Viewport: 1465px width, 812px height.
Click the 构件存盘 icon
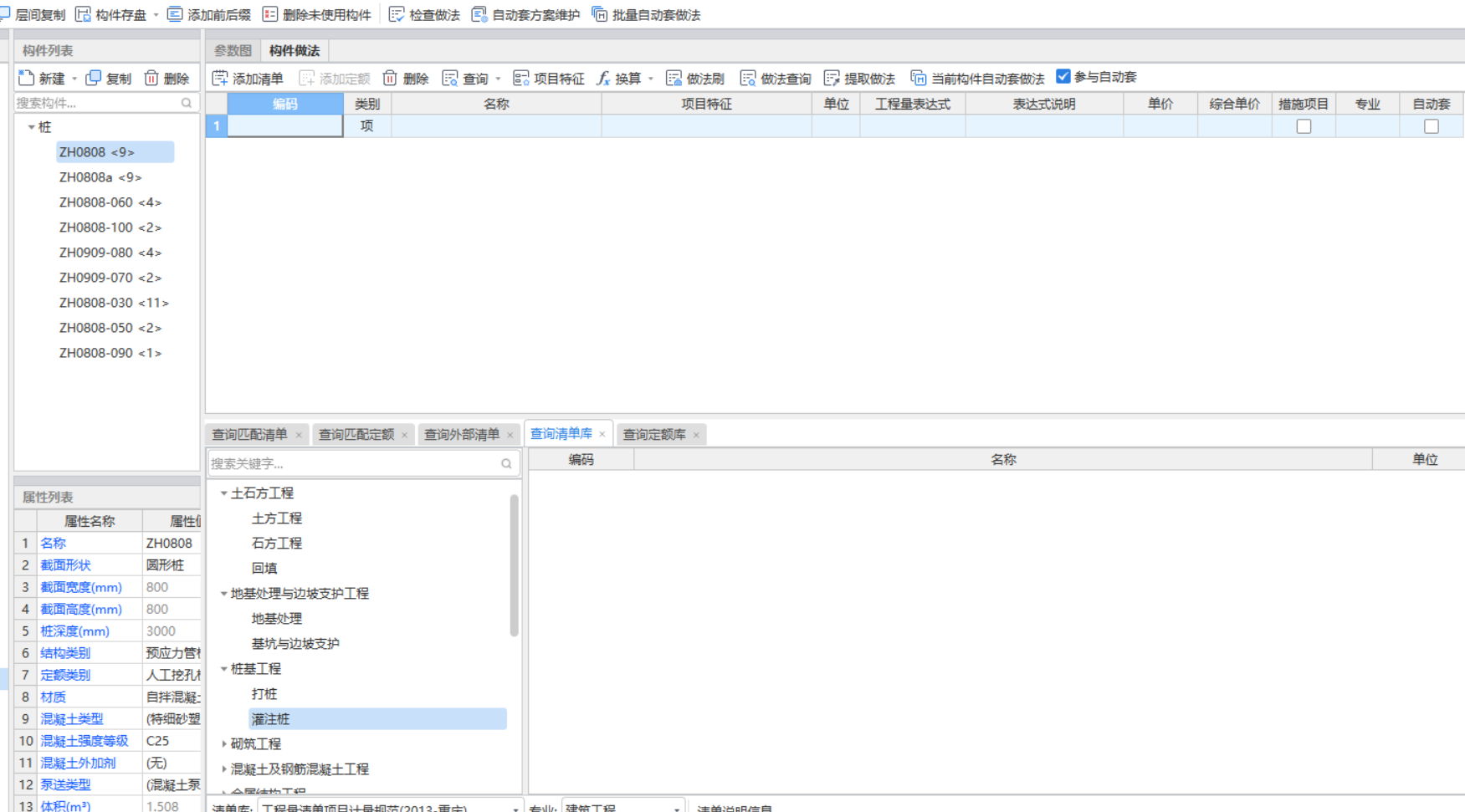pyautogui.click(x=83, y=14)
